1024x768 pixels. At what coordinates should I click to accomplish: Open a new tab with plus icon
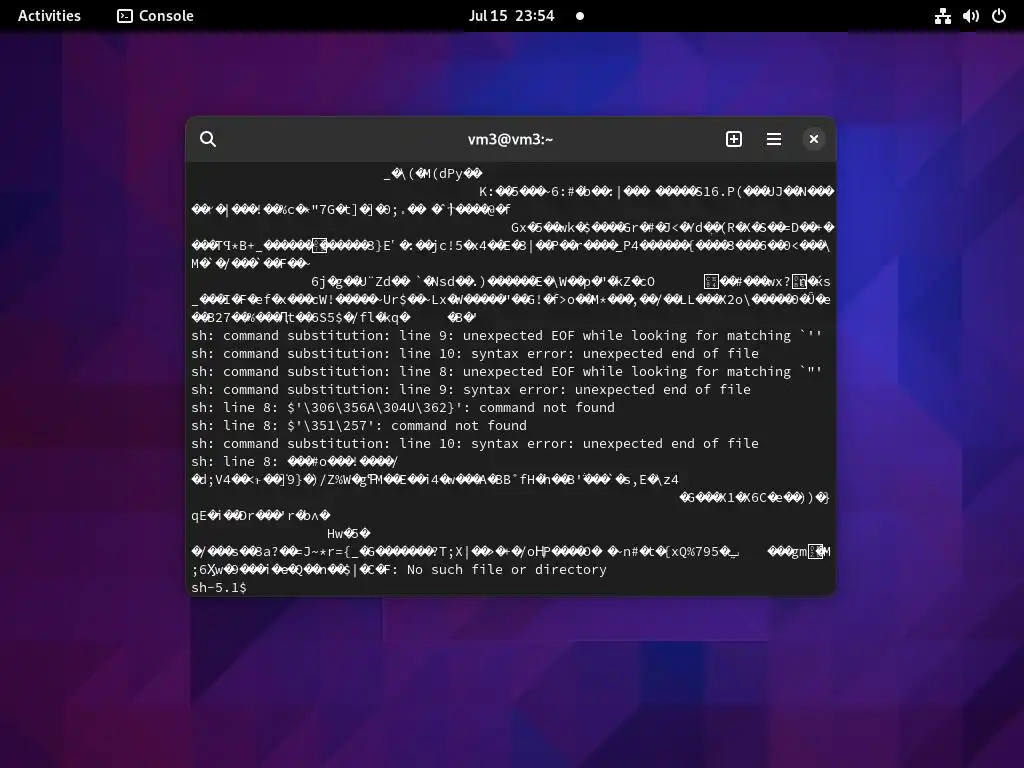tap(733, 139)
